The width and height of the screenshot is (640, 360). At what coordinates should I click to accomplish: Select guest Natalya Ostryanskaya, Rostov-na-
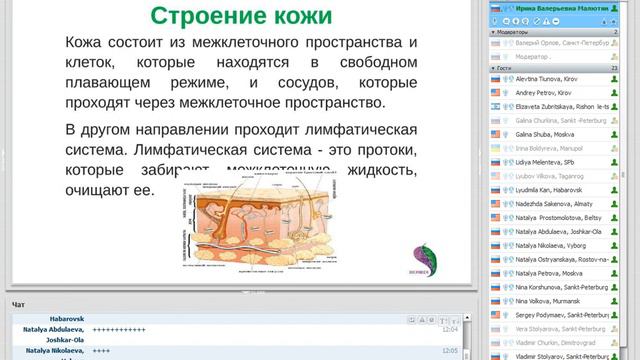pos(554,260)
